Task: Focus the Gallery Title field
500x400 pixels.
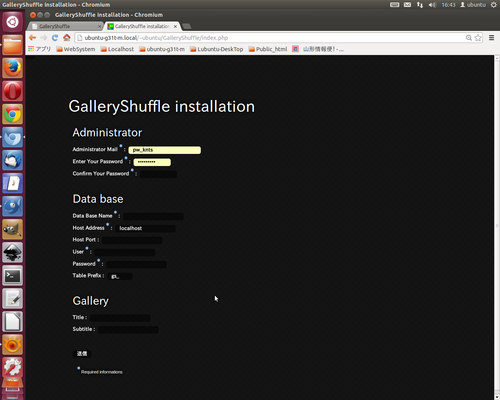Action: [120, 318]
